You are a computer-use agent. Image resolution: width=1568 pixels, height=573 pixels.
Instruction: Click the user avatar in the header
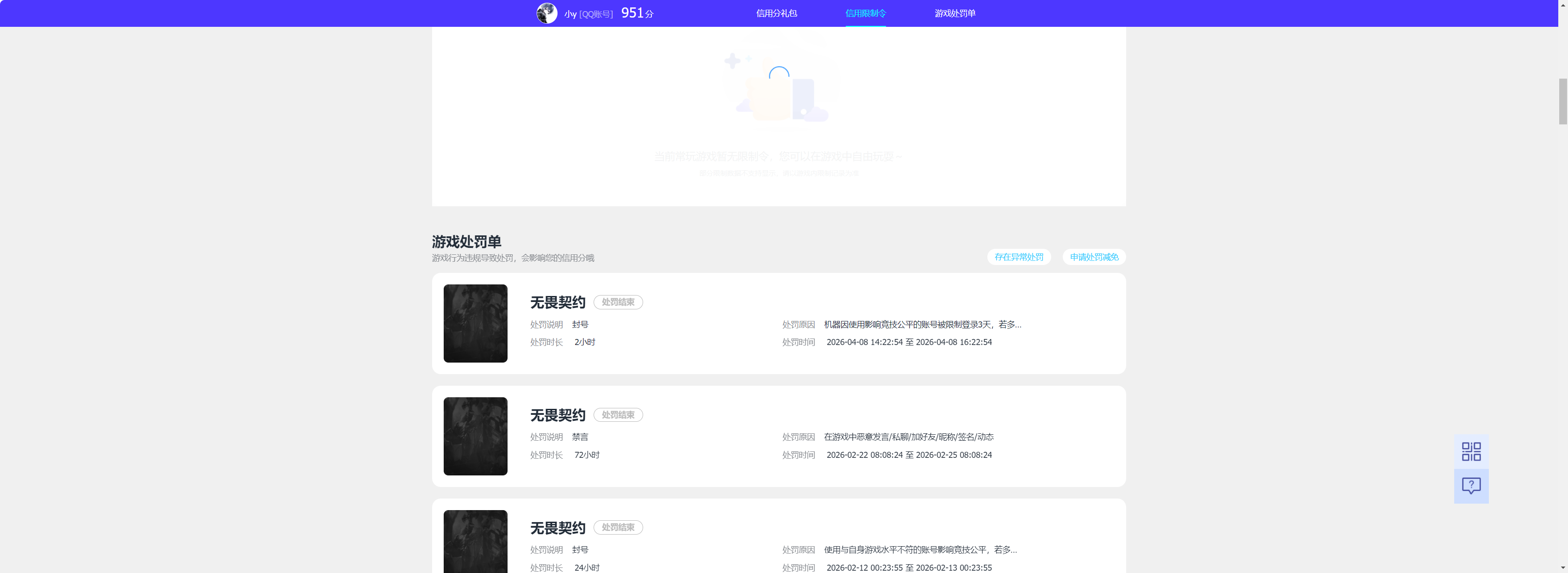point(546,13)
